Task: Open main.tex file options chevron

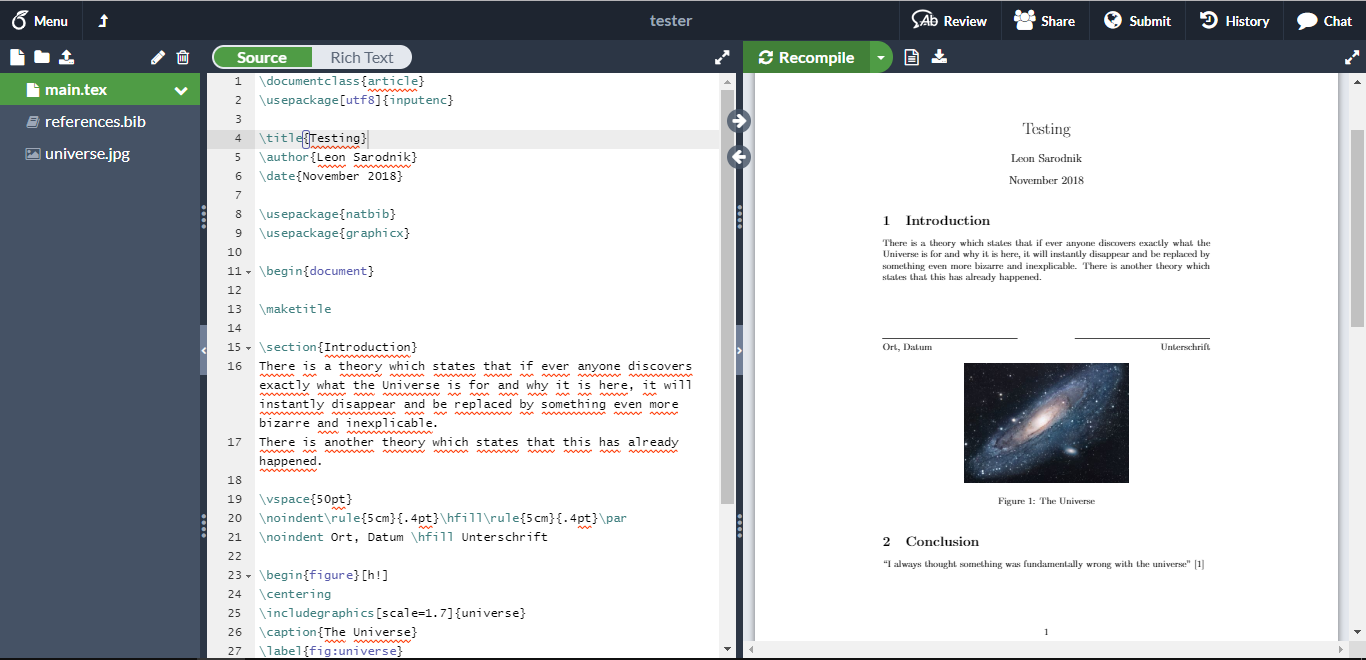Action: click(181, 91)
